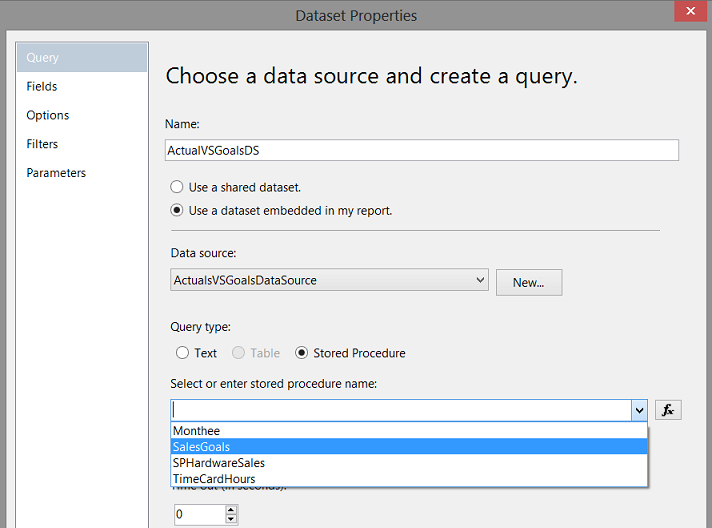Expand the Data source dropdown

coord(479,281)
